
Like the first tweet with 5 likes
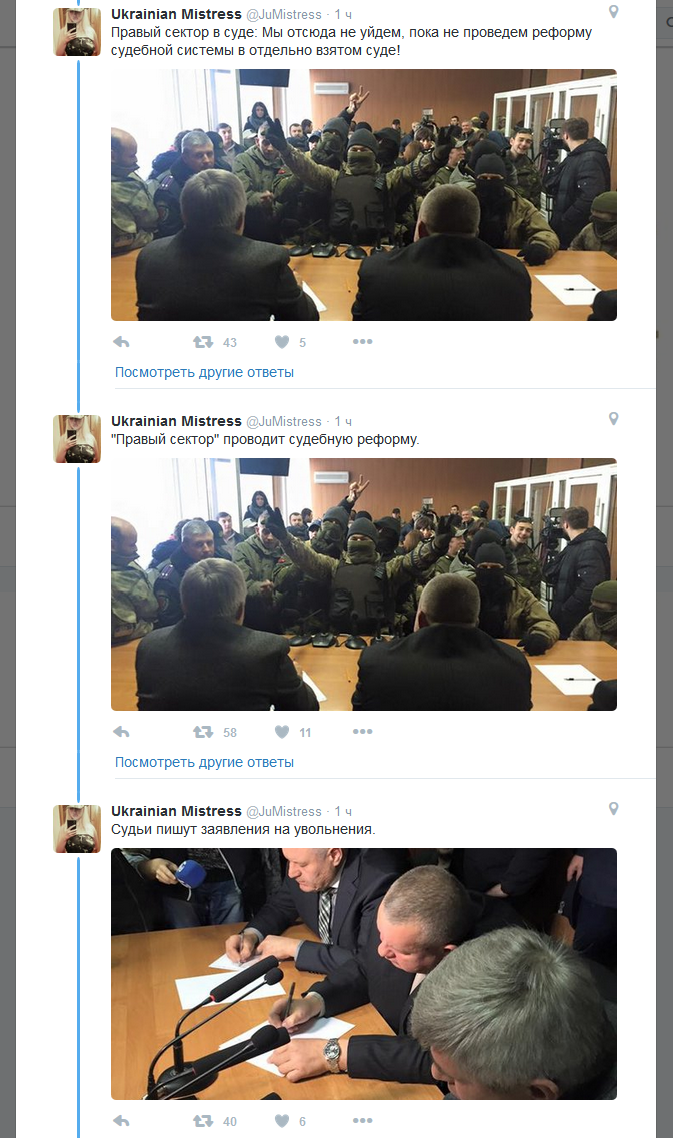pyautogui.click(x=282, y=342)
